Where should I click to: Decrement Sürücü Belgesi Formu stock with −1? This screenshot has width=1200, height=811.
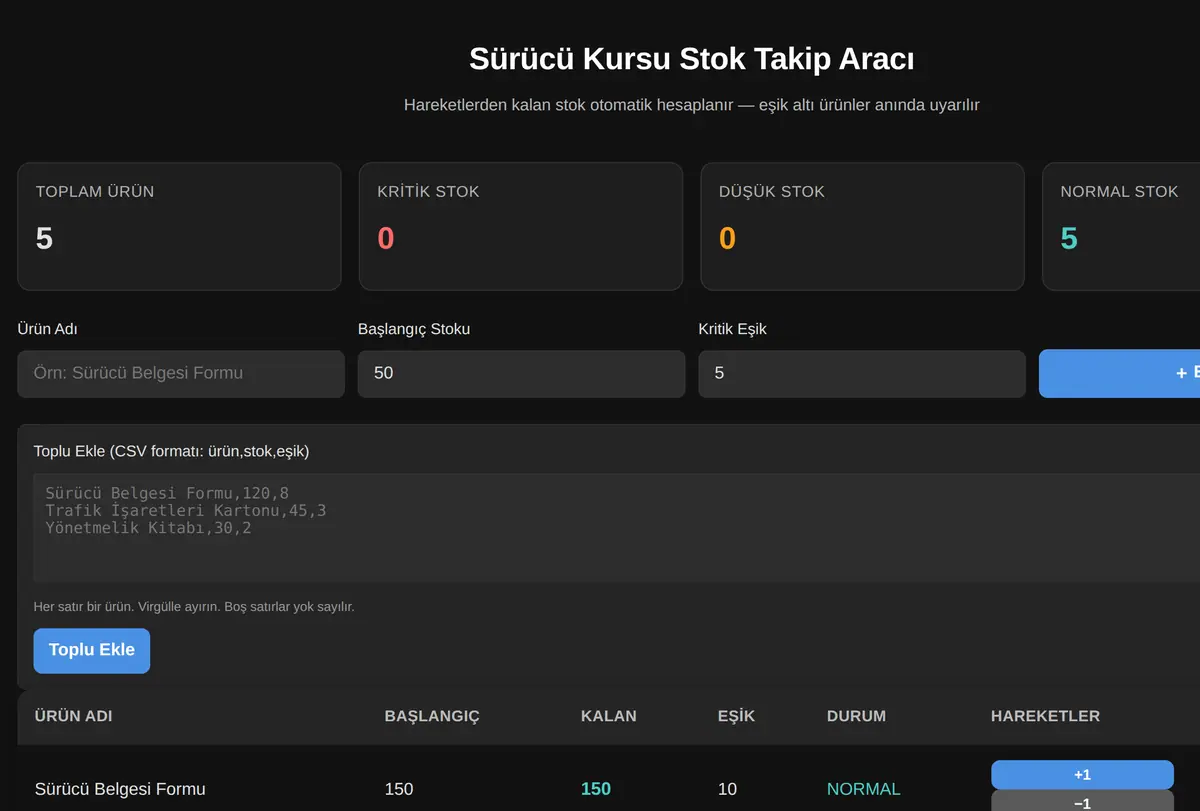(x=1082, y=802)
